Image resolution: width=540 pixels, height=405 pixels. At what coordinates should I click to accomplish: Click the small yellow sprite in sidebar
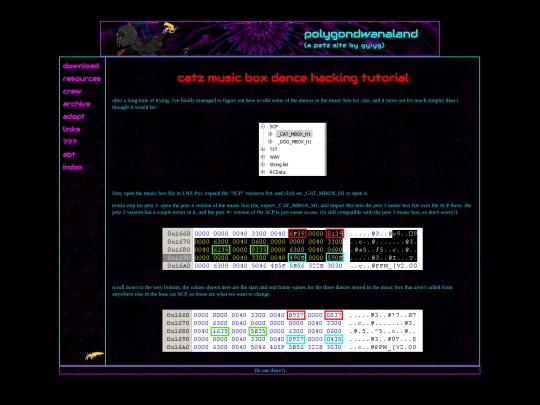pyautogui.click(x=94, y=355)
